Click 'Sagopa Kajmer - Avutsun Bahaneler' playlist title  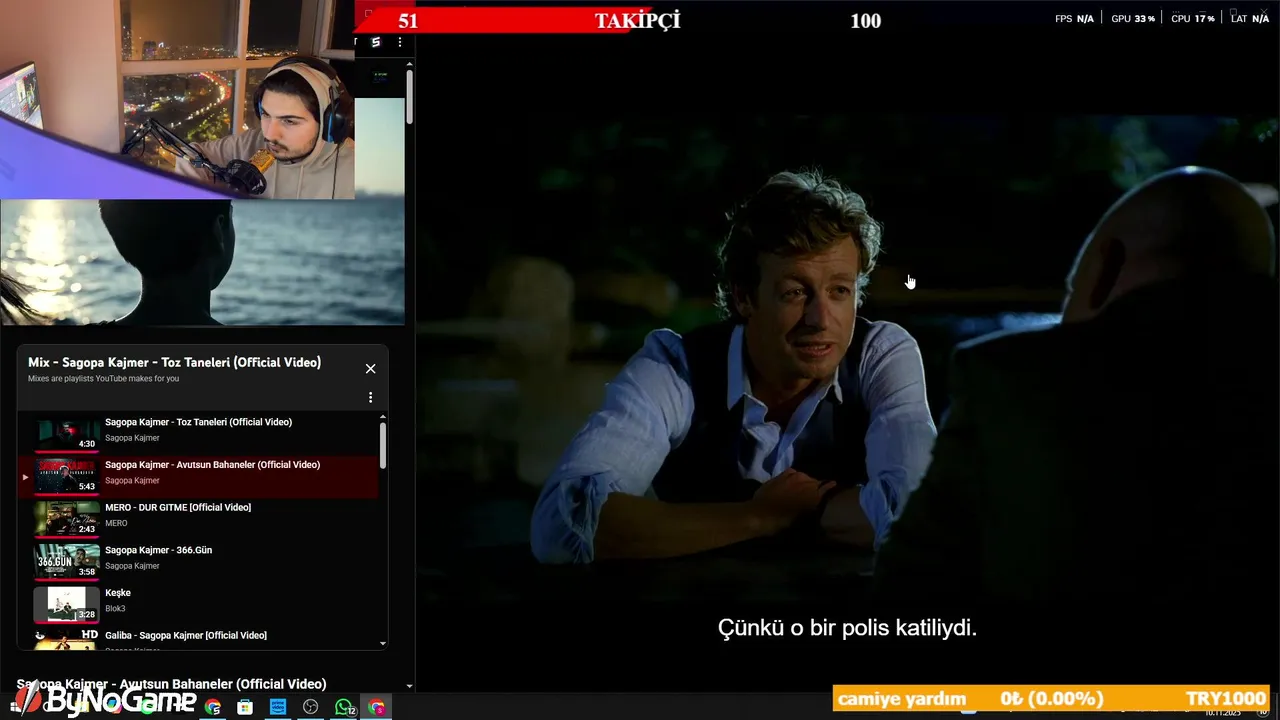212,465
